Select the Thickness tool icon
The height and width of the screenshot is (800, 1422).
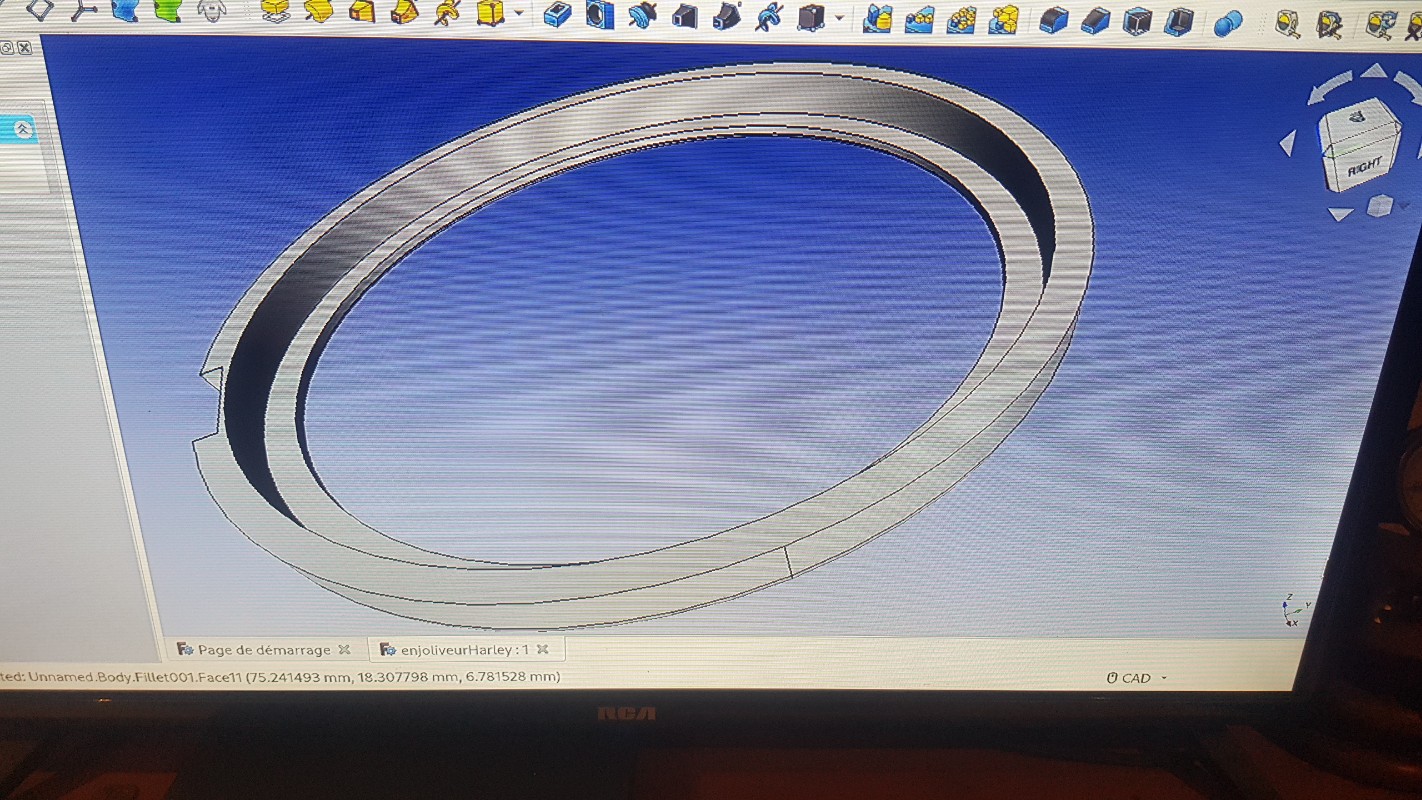tap(1180, 21)
